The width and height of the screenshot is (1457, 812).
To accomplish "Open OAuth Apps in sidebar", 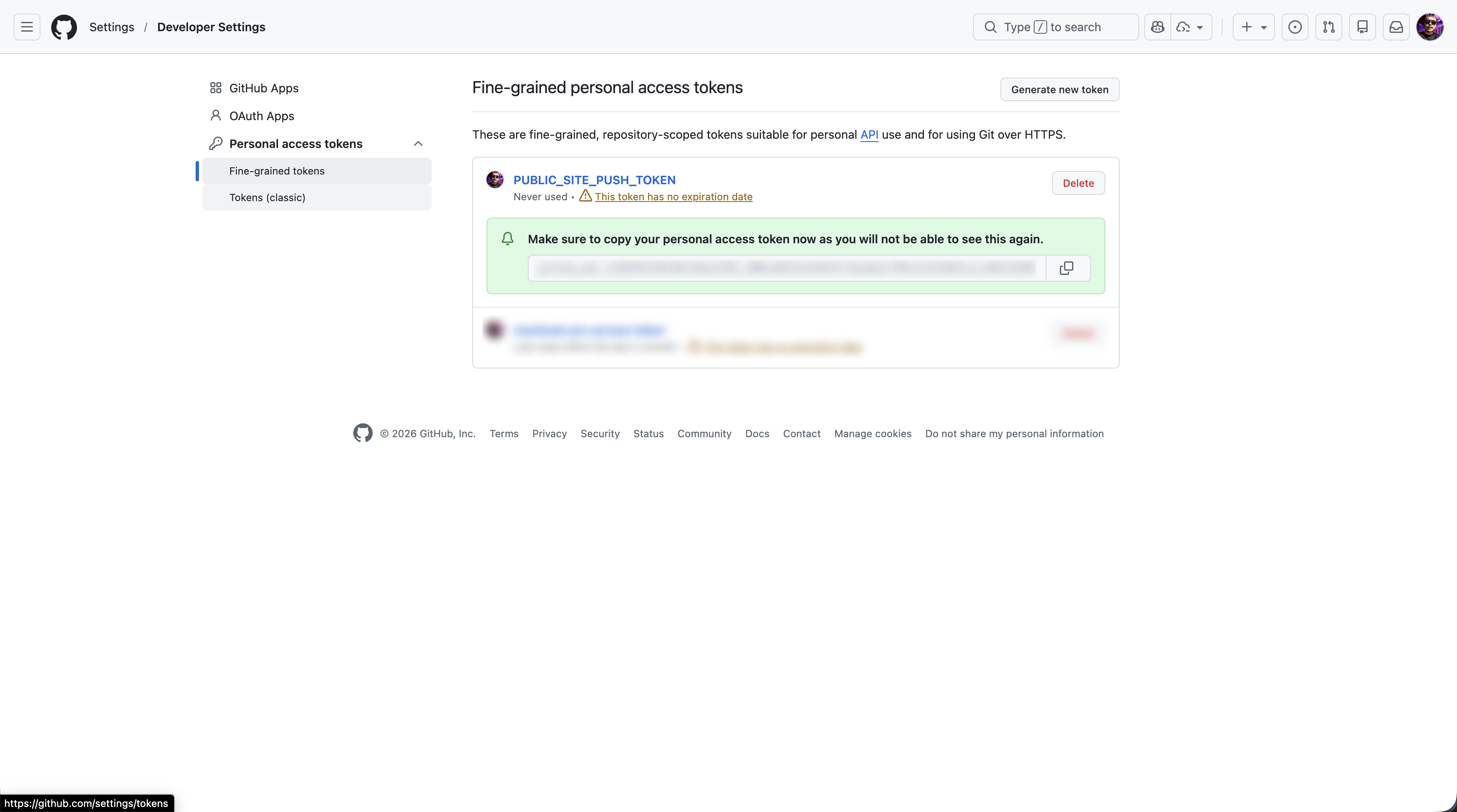I will tap(261, 116).
